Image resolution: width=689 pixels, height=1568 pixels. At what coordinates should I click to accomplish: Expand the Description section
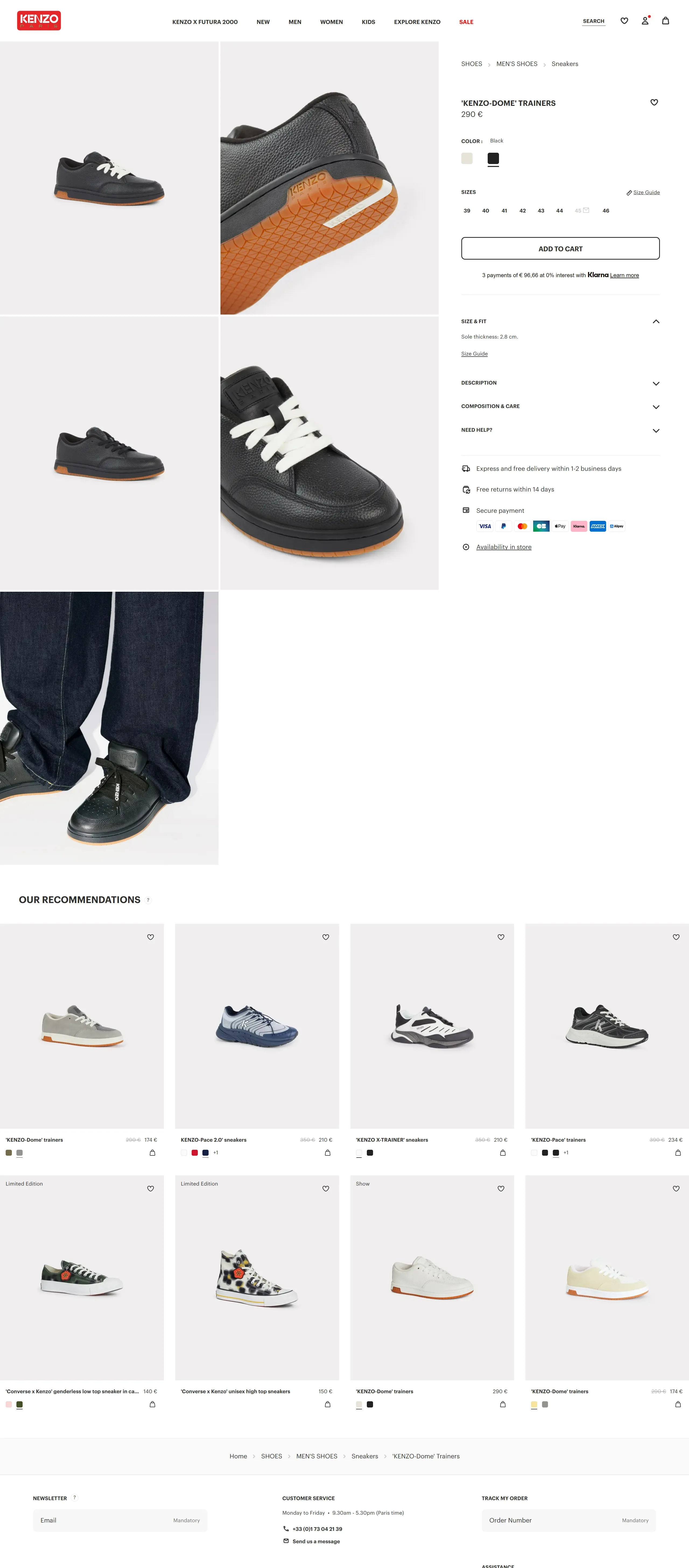pos(560,383)
